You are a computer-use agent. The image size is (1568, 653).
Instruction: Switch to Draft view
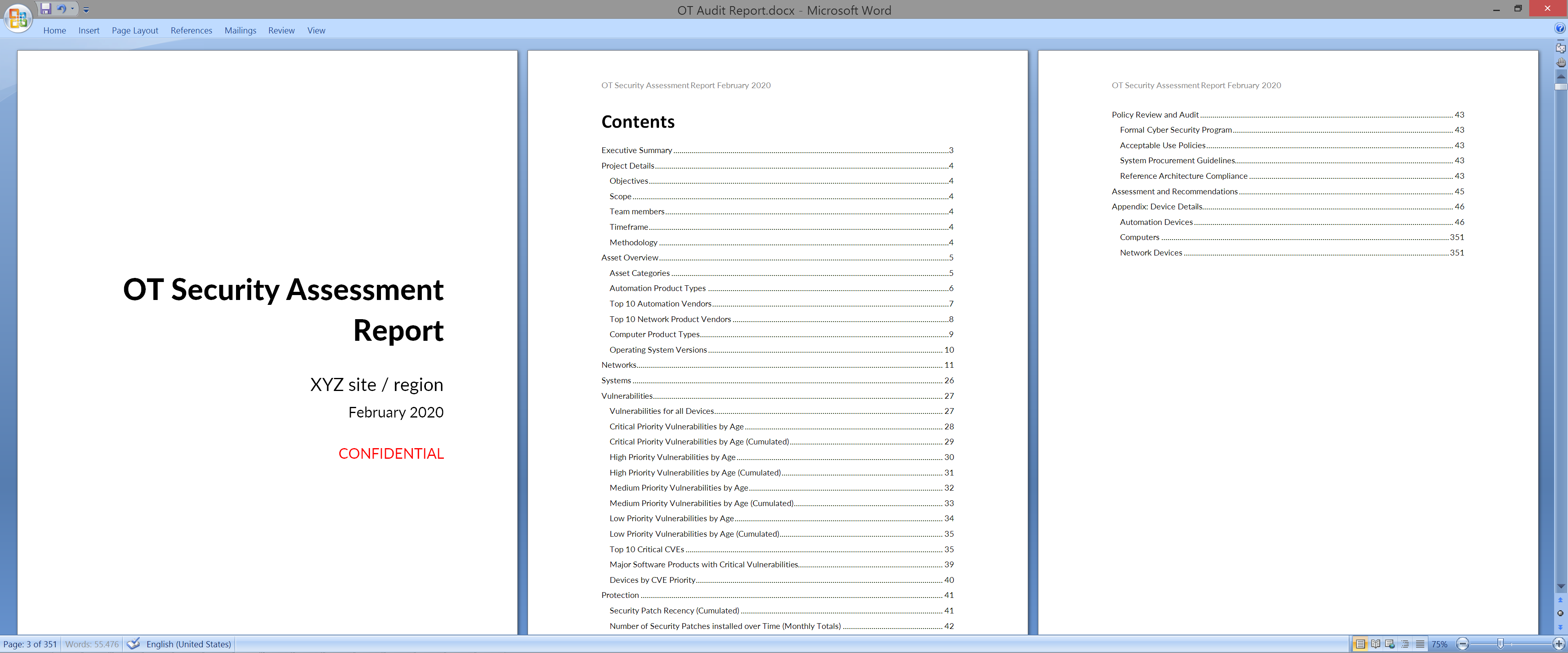tap(1420, 644)
